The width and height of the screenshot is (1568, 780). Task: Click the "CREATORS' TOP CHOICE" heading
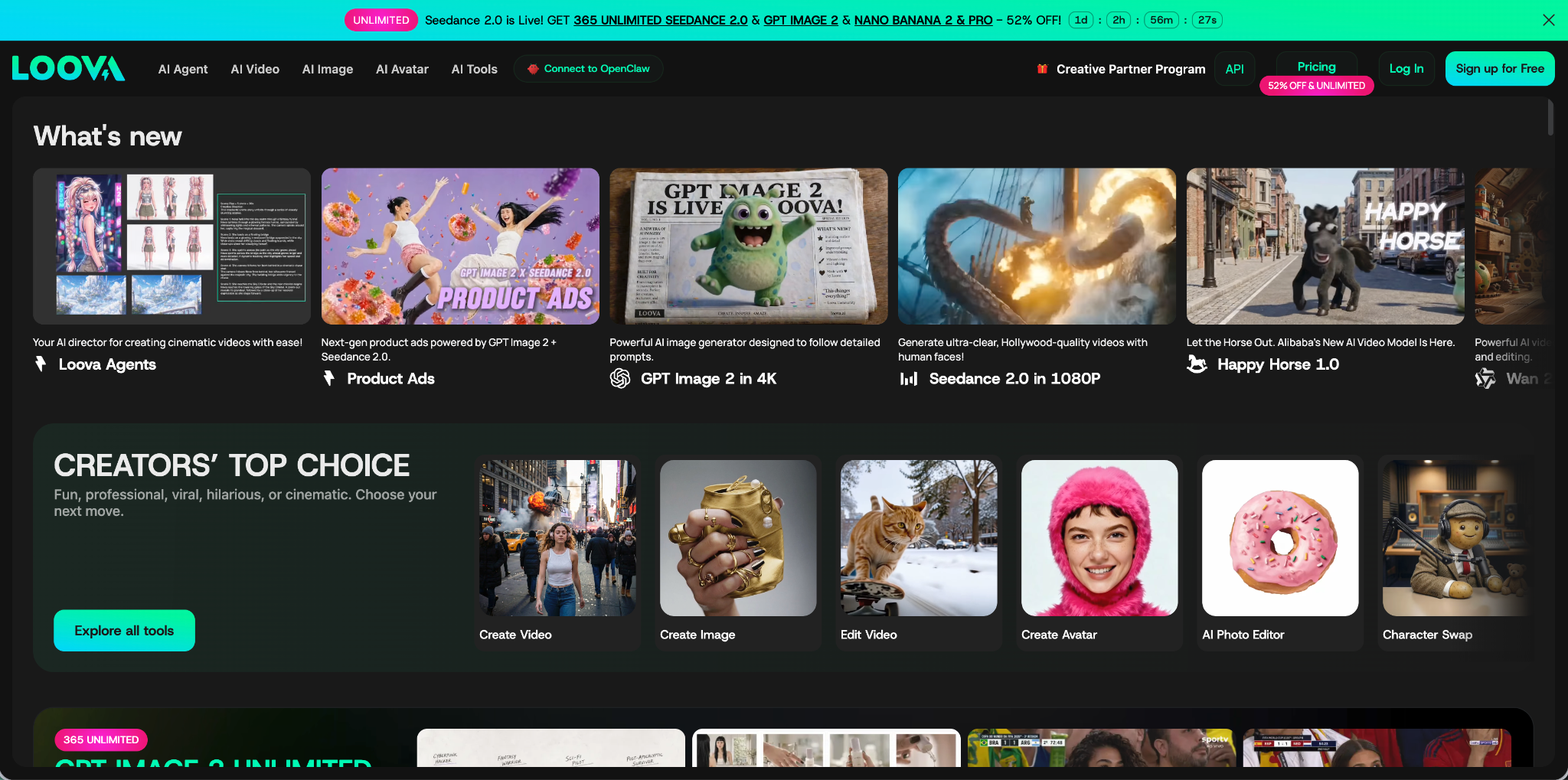click(x=232, y=465)
